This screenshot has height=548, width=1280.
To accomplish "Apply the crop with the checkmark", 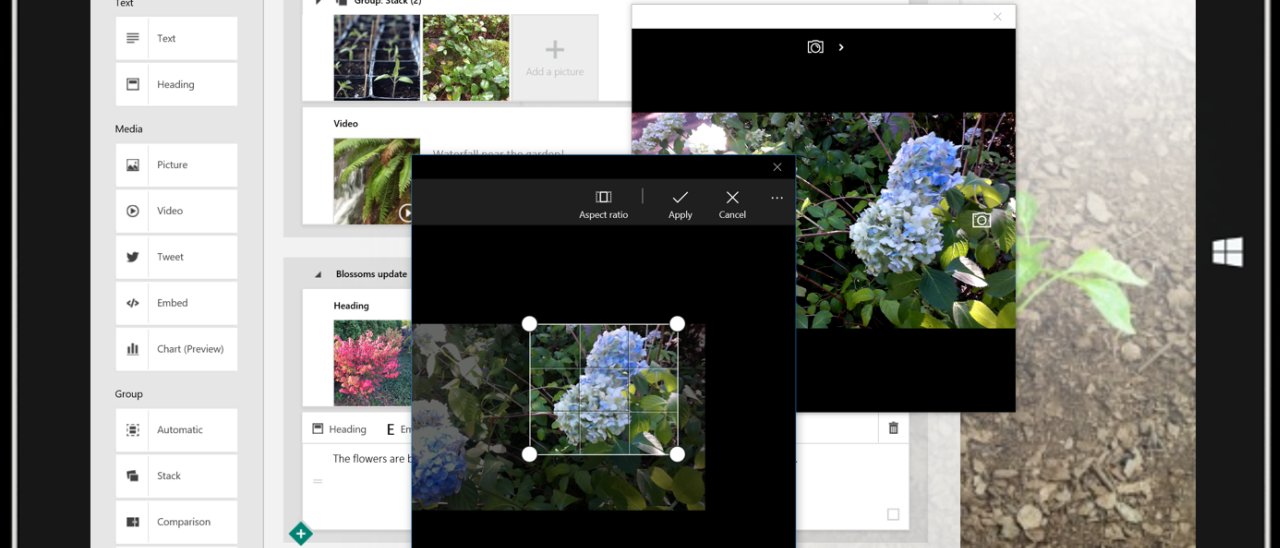I will coord(680,204).
